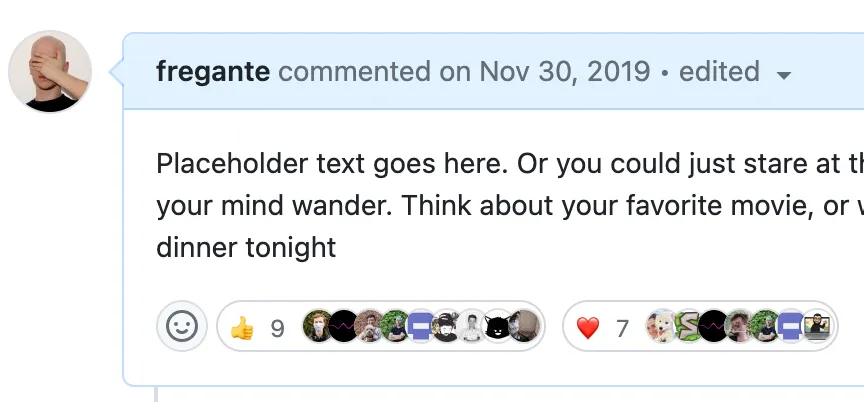This screenshot has width=864, height=402.
Task: Click fregante's facepalm profile avatar
Action: click(x=50, y=71)
